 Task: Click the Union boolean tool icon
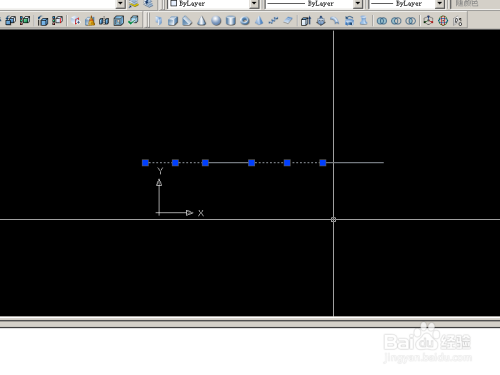click(382, 21)
